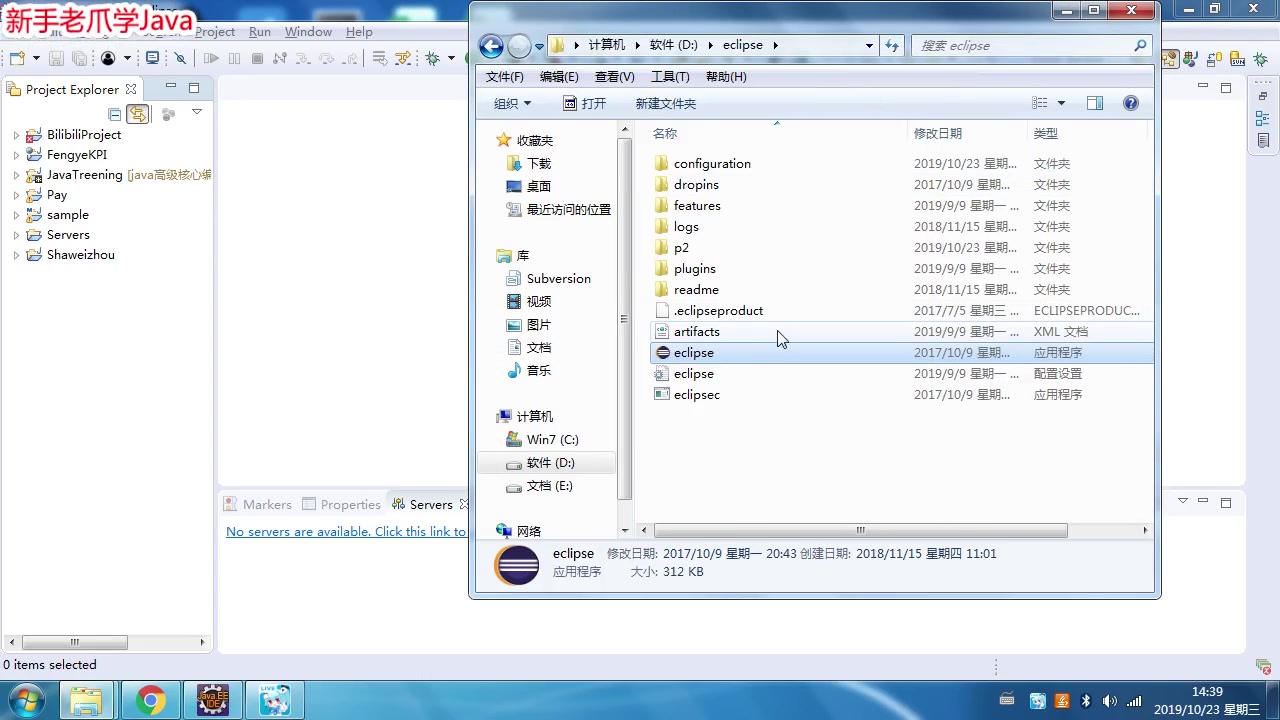Image resolution: width=1280 pixels, height=720 pixels.
Task: Click the Save icon in Eclipse toolbar
Action: click(57, 59)
